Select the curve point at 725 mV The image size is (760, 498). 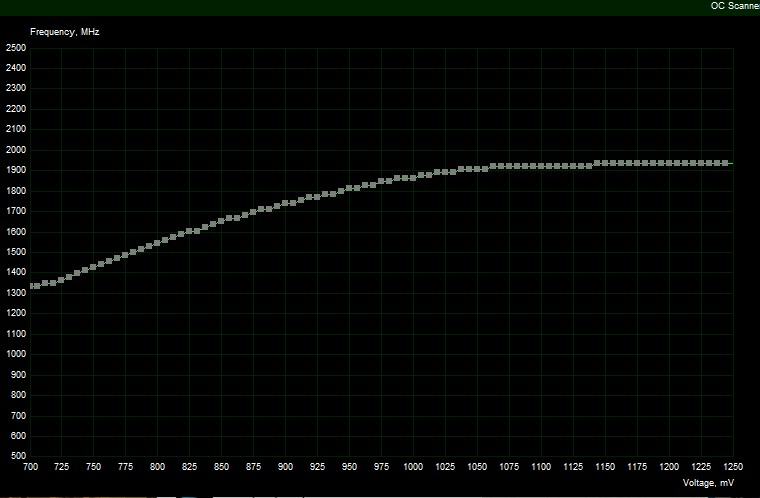[x=61, y=280]
